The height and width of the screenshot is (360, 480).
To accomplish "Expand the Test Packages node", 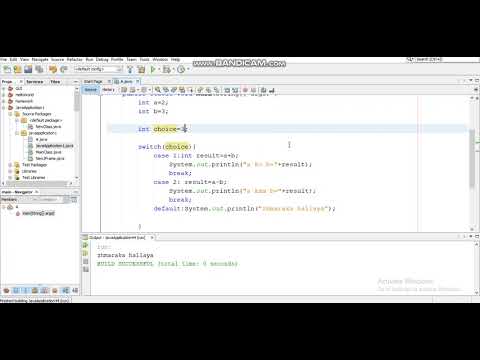I will (10, 165).
